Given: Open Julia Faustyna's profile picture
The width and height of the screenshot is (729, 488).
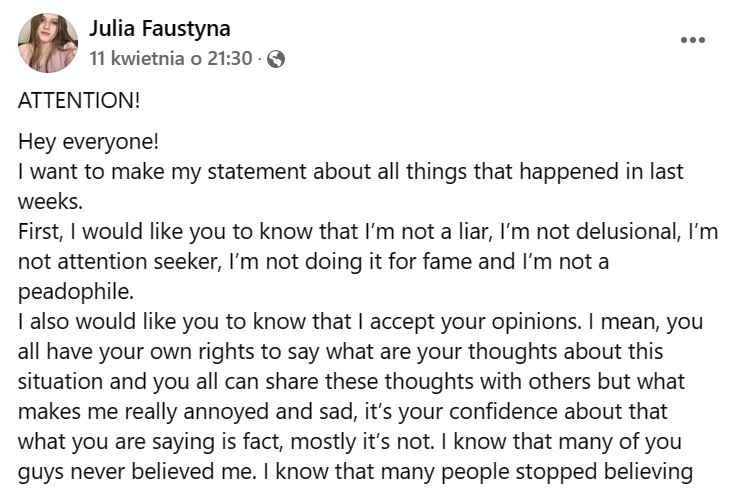Looking at the screenshot, I should (x=48, y=43).
